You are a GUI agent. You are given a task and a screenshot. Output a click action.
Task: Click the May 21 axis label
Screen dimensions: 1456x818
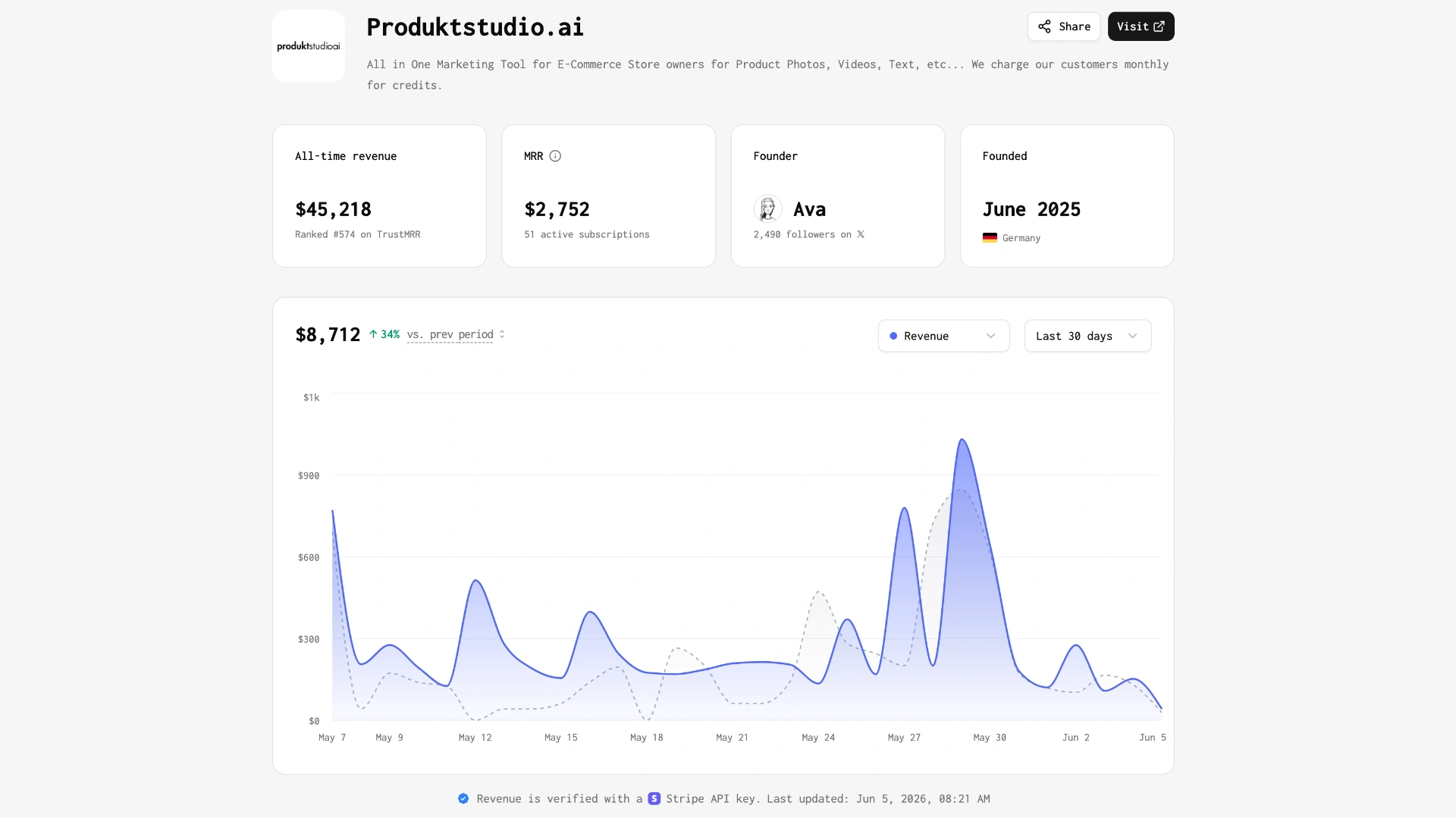732,738
